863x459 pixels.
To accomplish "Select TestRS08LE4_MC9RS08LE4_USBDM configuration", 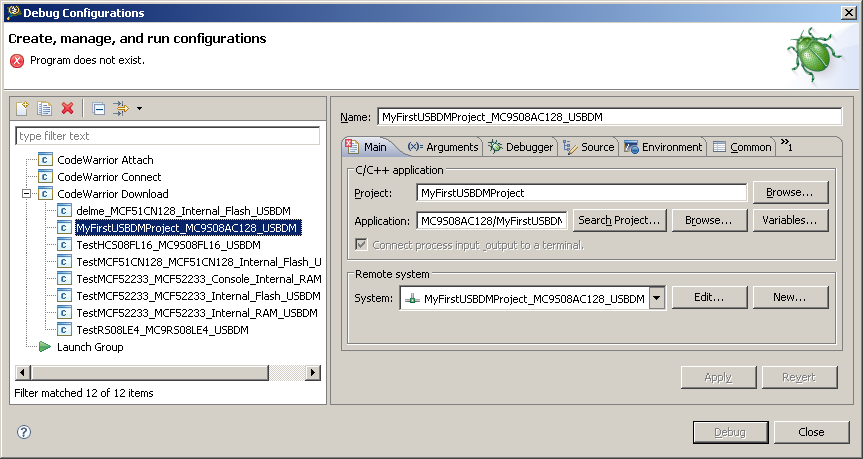I will pos(162,331).
